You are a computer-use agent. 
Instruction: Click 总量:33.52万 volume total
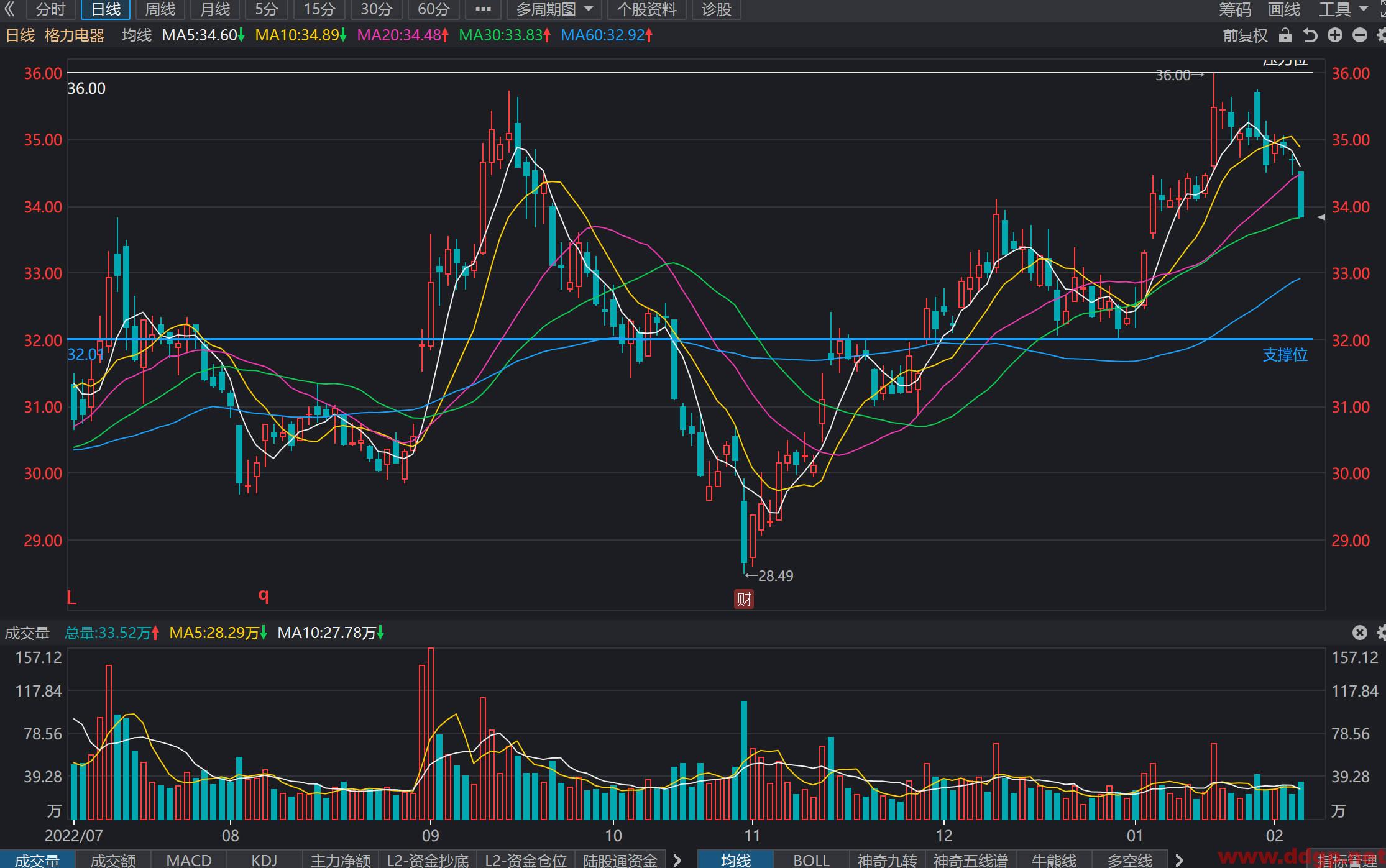pyautogui.click(x=112, y=633)
